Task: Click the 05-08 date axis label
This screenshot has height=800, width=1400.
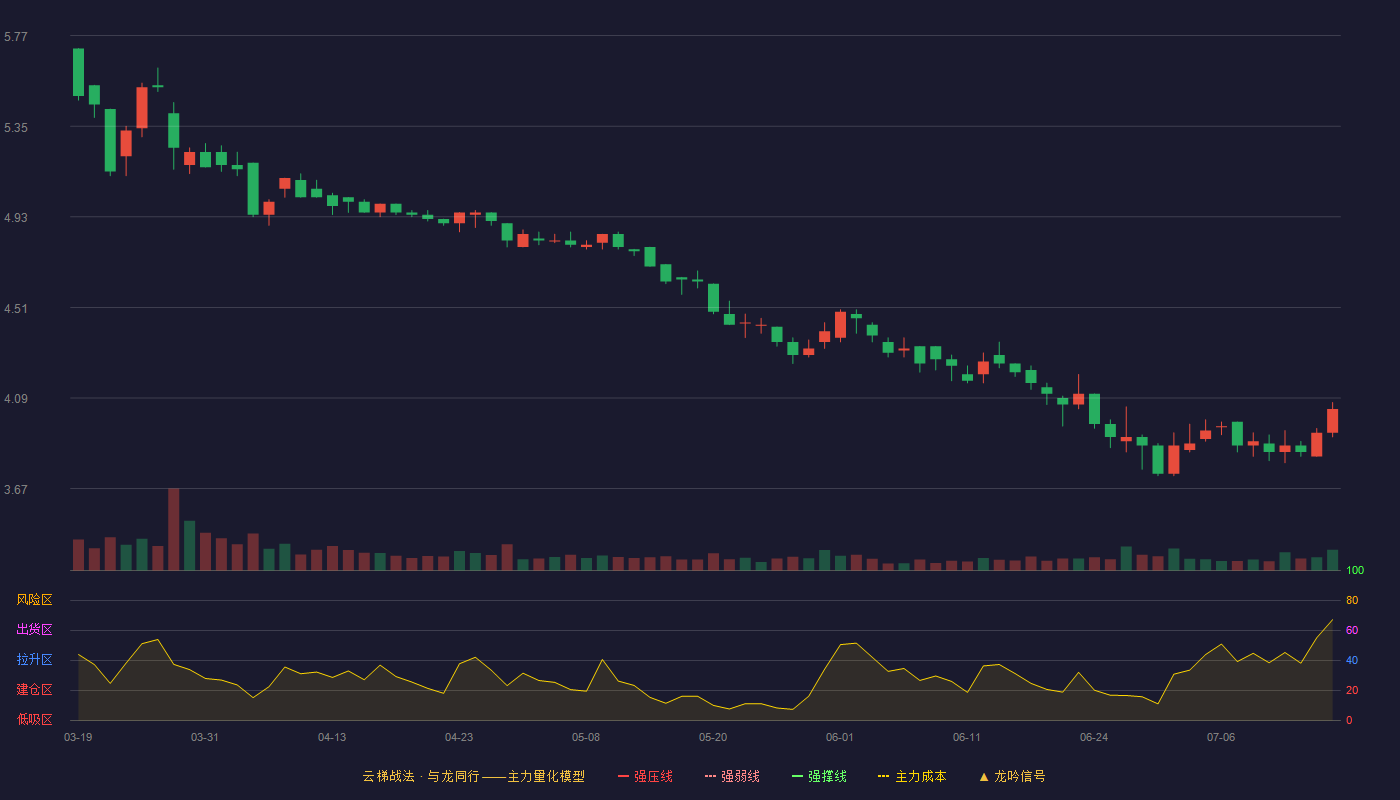Action: 586,737
